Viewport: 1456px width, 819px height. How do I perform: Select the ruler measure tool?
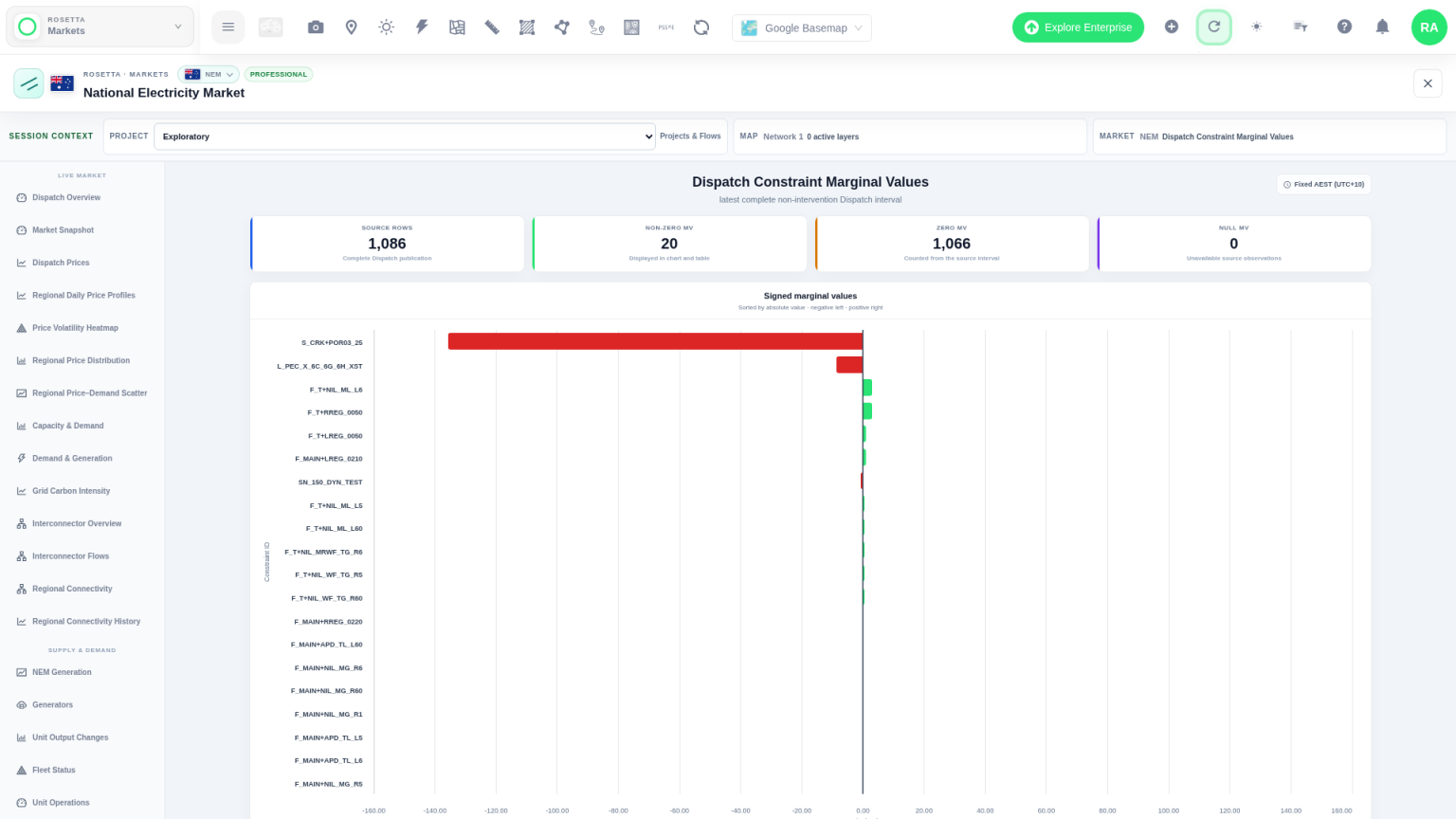pyautogui.click(x=492, y=27)
